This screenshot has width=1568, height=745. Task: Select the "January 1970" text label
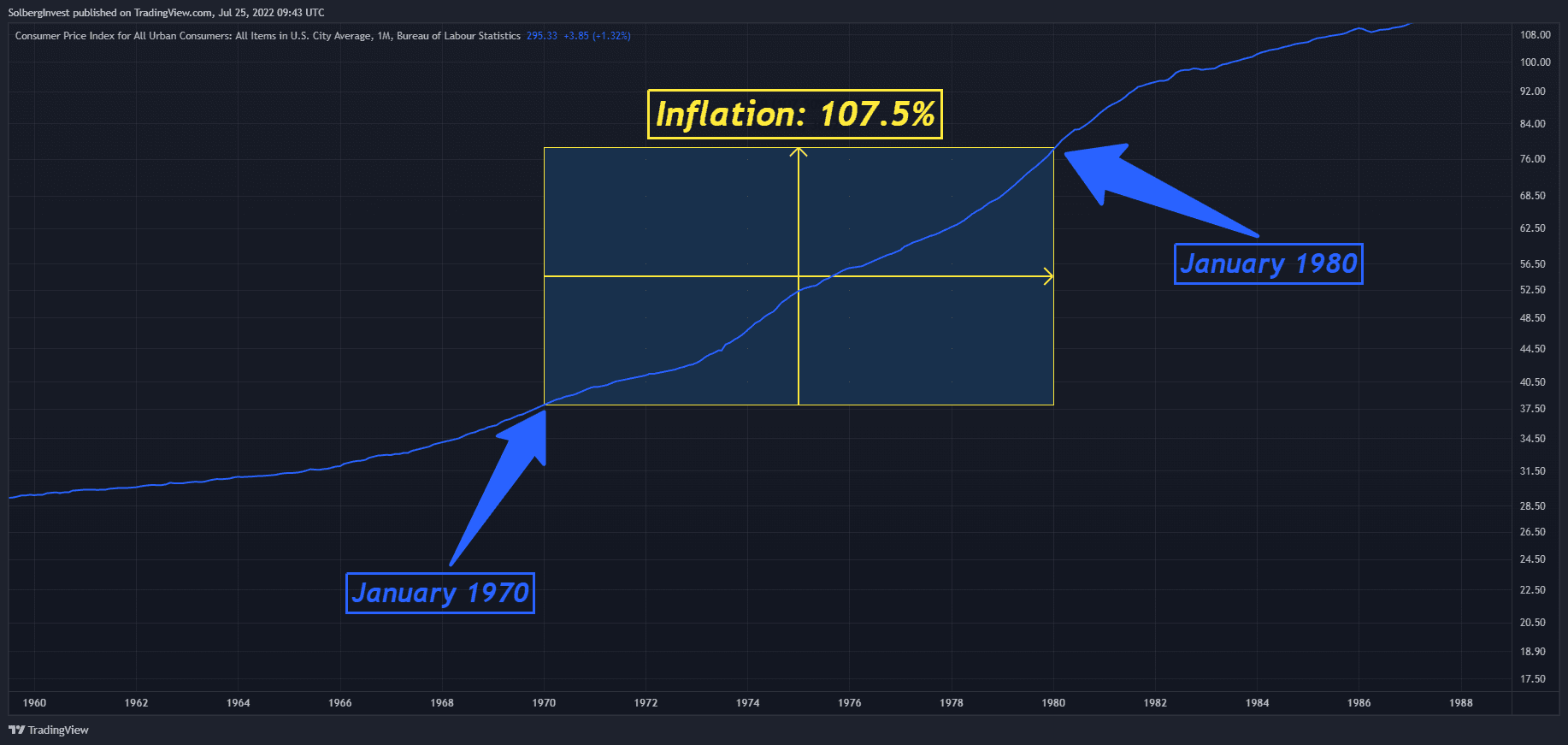(440, 593)
